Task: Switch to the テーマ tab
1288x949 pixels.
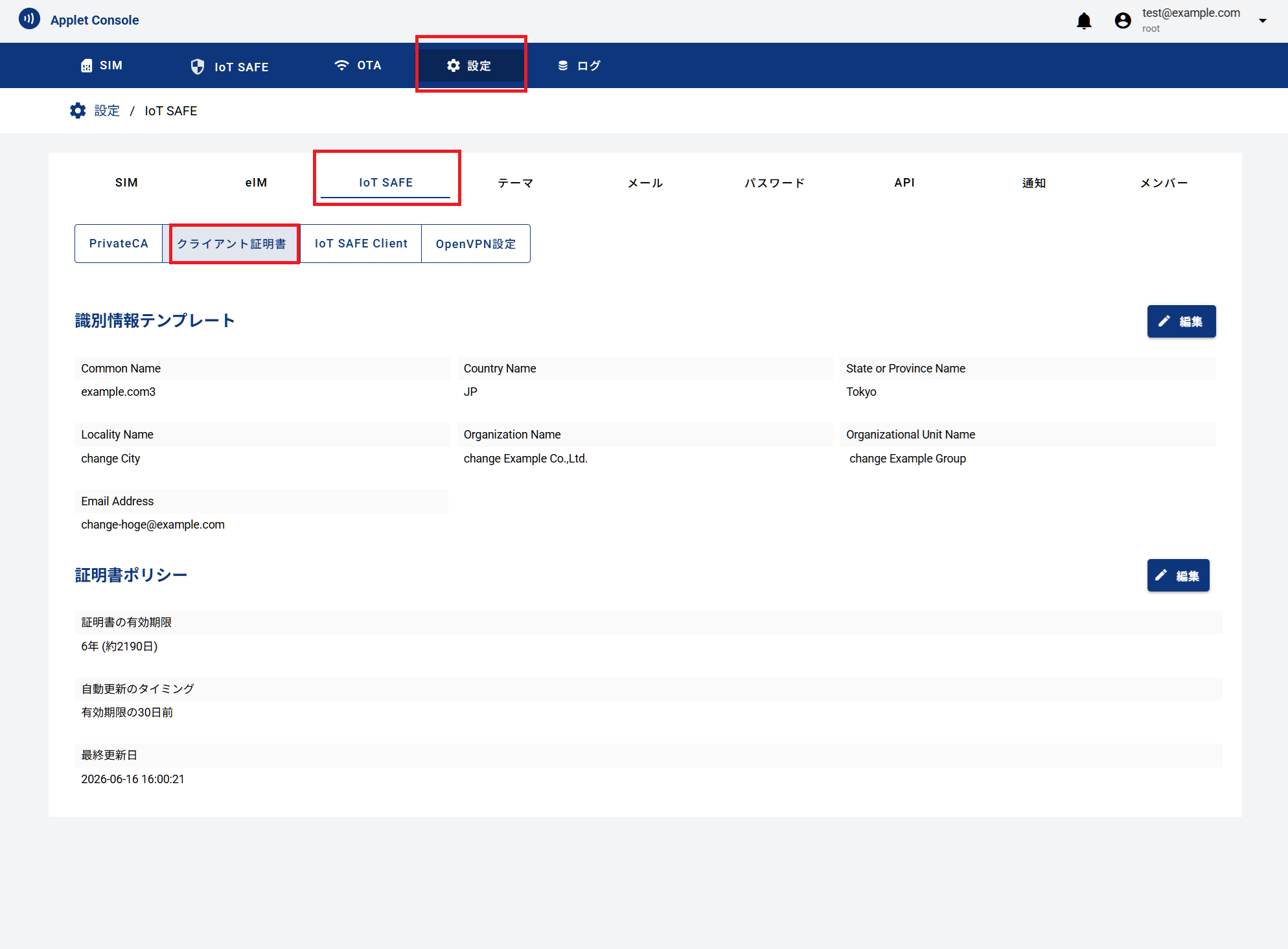Action: click(x=516, y=183)
